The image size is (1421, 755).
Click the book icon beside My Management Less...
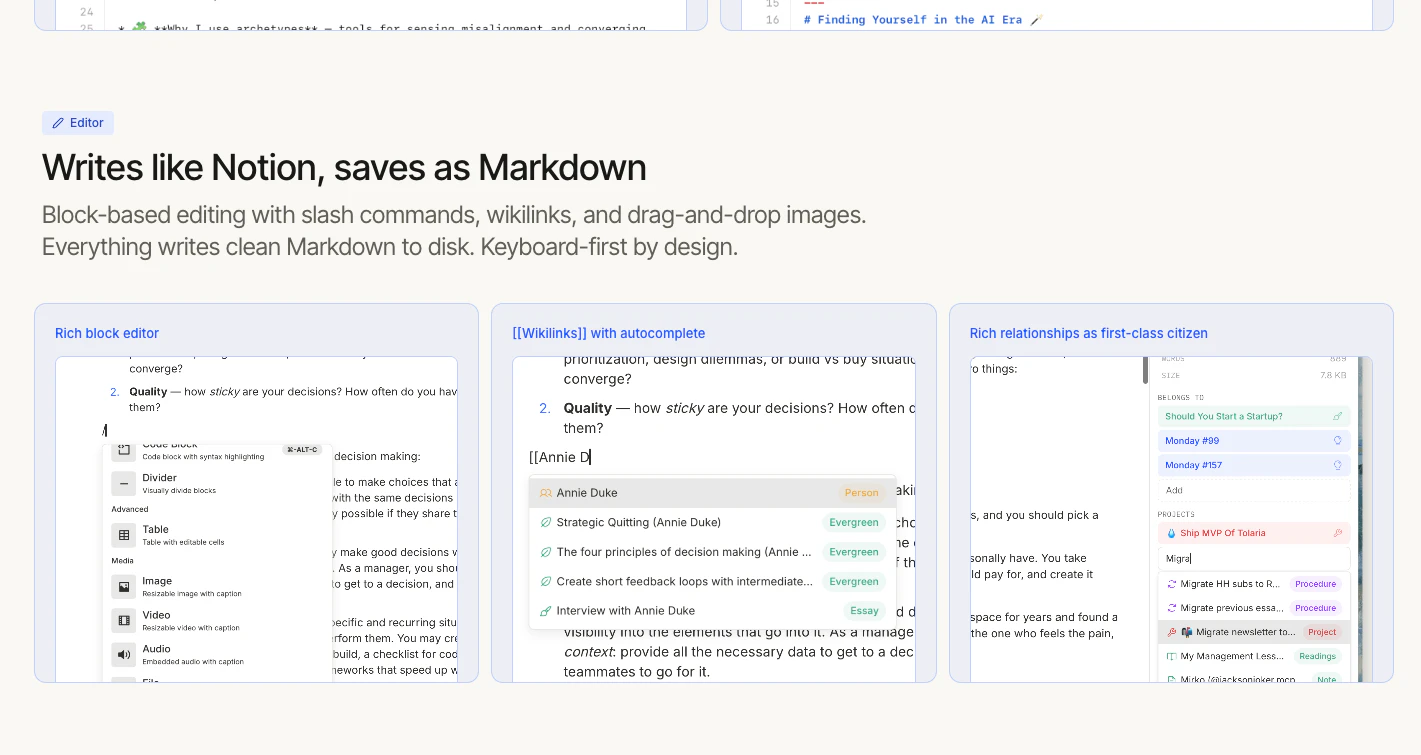click(1171, 656)
